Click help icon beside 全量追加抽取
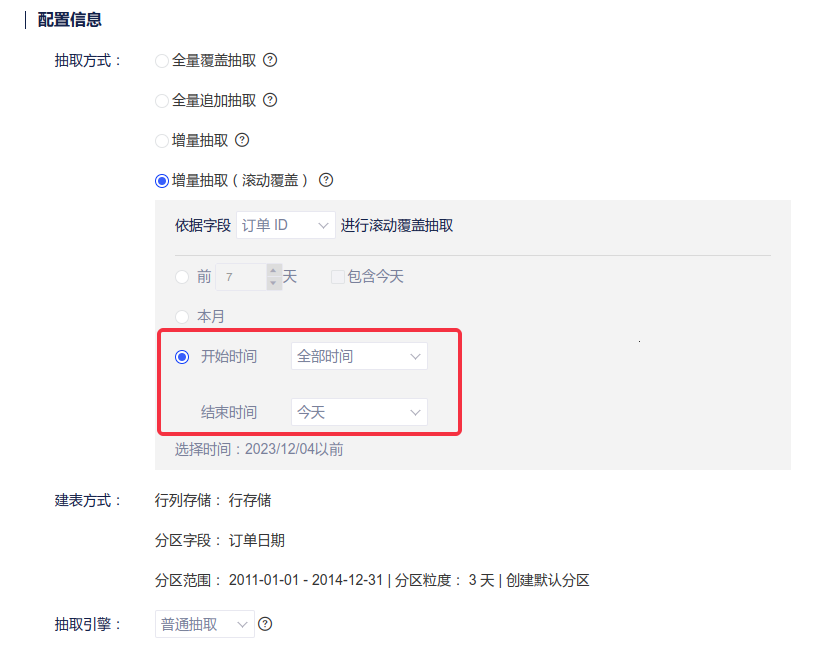Screen dimensions: 813x662 (x=269, y=100)
